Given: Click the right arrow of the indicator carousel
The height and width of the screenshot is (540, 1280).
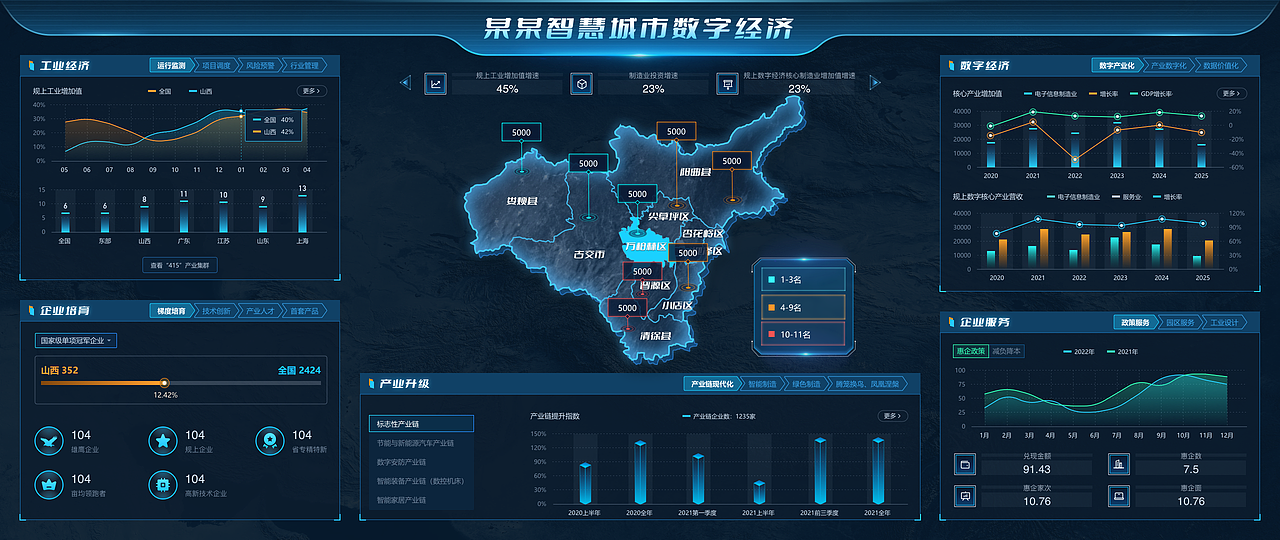Looking at the screenshot, I should (x=874, y=83).
